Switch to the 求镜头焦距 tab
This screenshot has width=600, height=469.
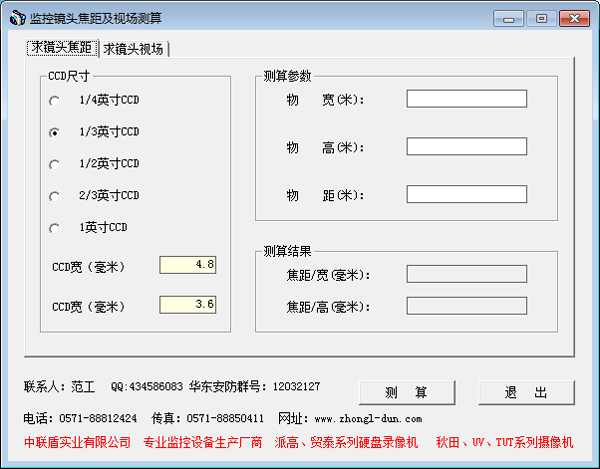point(62,48)
